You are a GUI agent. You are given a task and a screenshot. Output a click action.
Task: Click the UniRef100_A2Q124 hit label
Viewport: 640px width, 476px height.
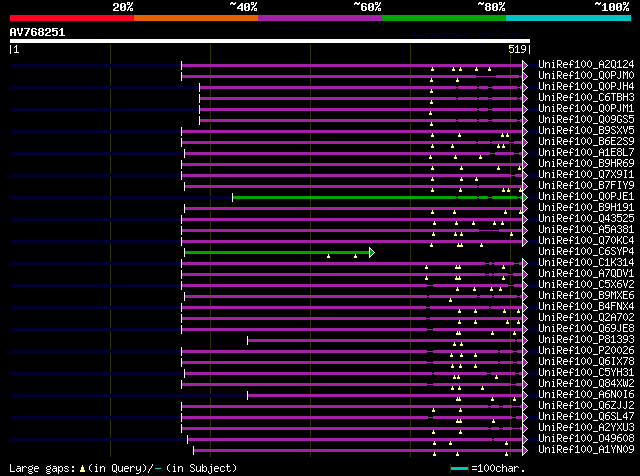point(586,65)
